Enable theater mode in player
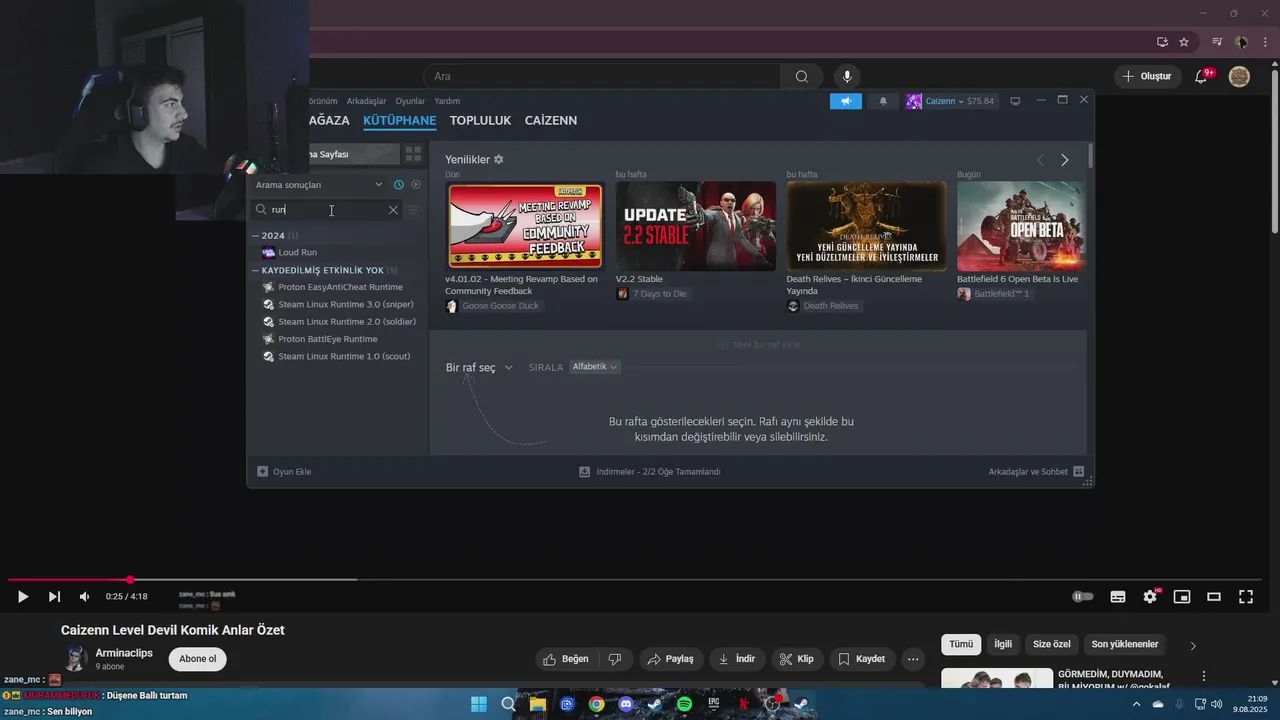This screenshot has height=720, width=1280. tap(1214, 597)
